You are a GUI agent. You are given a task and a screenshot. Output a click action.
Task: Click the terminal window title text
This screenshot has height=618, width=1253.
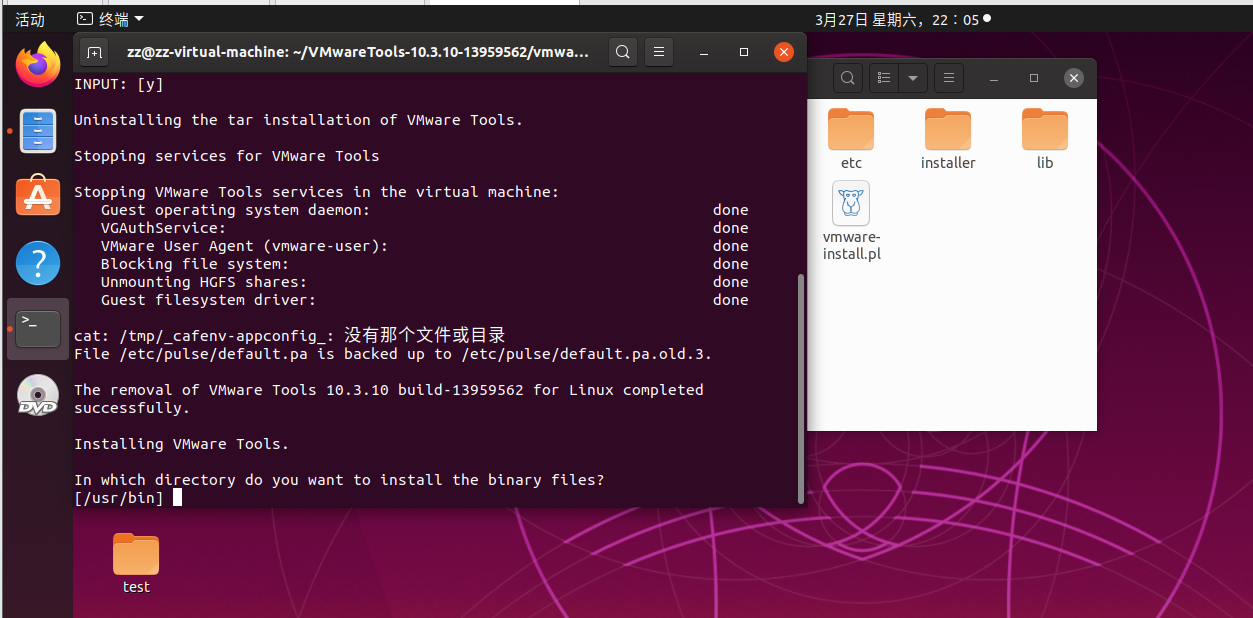pyautogui.click(x=358, y=51)
